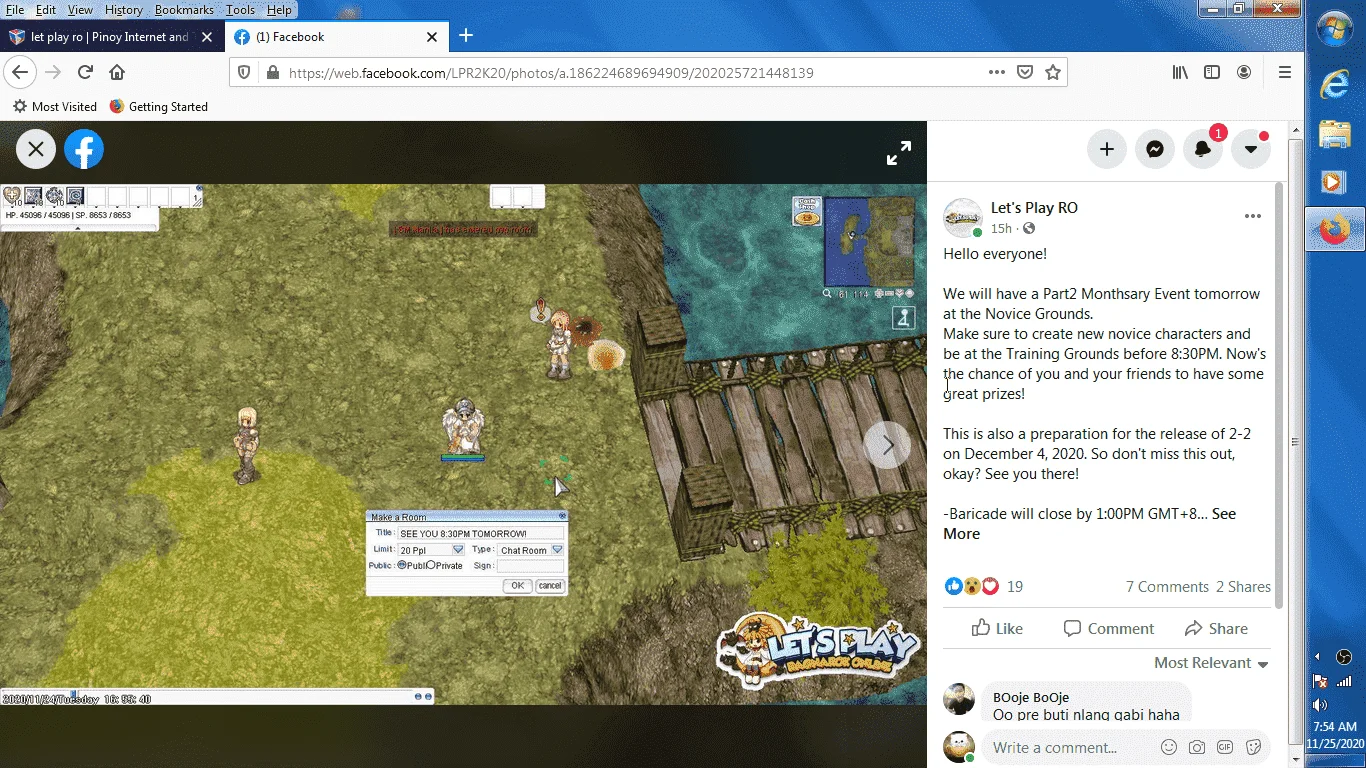
Task: Save page to Pocket icon
Action: click(x=1025, y=72)
